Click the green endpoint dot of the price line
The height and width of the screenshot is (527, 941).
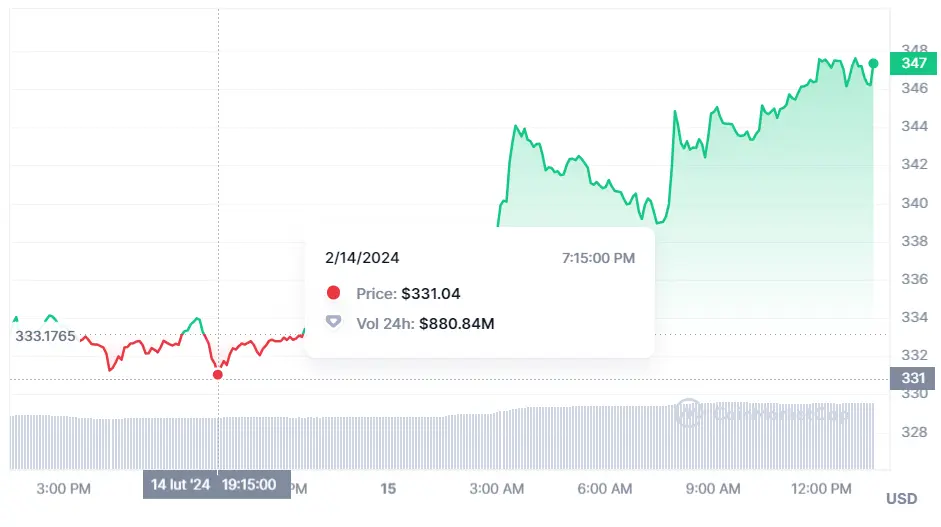pos(873,64)
